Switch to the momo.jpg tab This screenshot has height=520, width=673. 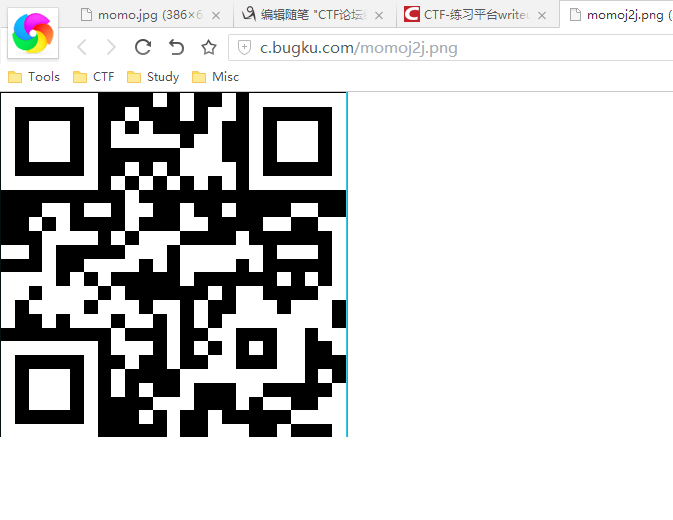coord(150,15)
